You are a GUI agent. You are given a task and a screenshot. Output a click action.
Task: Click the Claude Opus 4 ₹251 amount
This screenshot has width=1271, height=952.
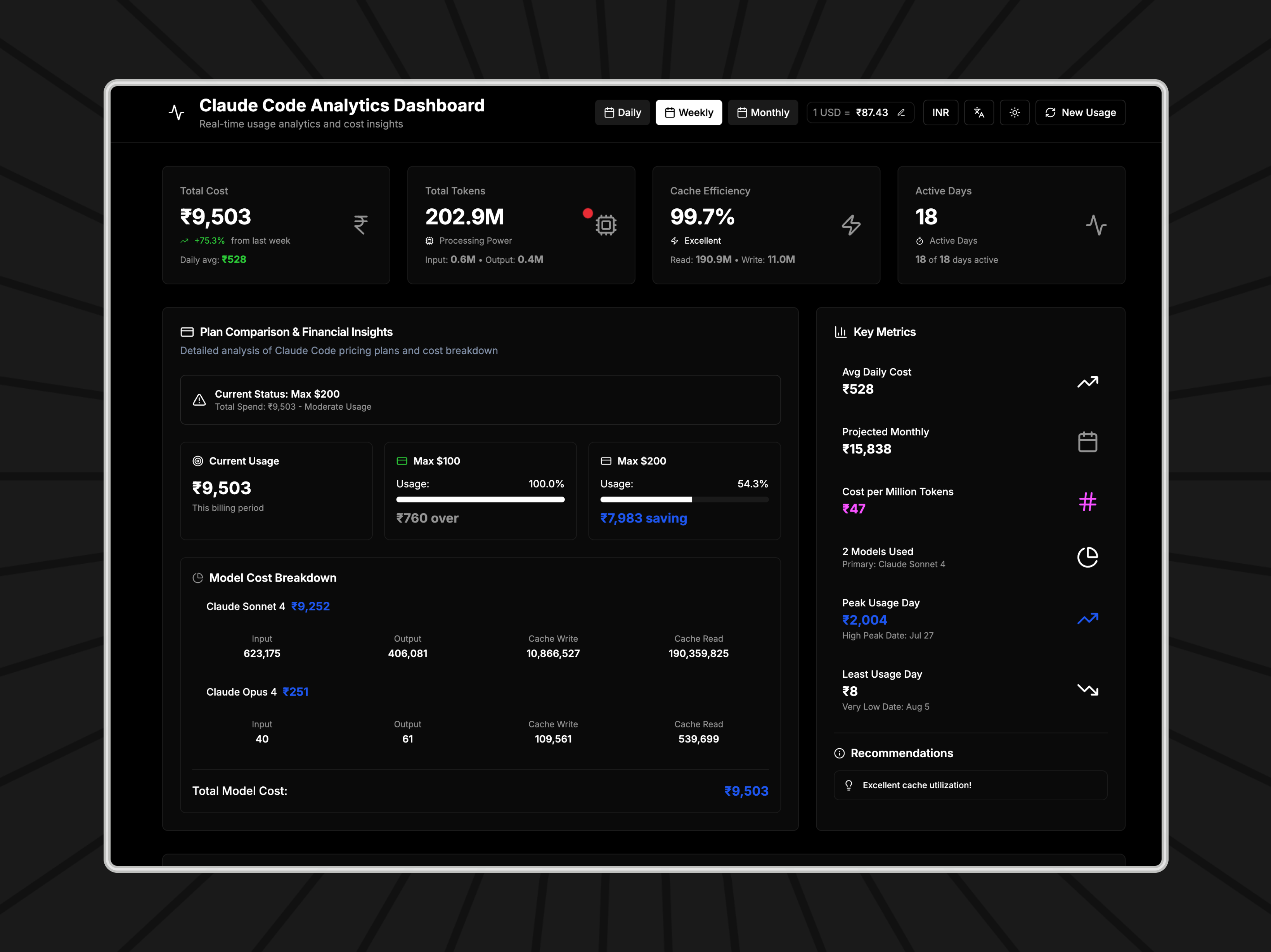point(295,692)
